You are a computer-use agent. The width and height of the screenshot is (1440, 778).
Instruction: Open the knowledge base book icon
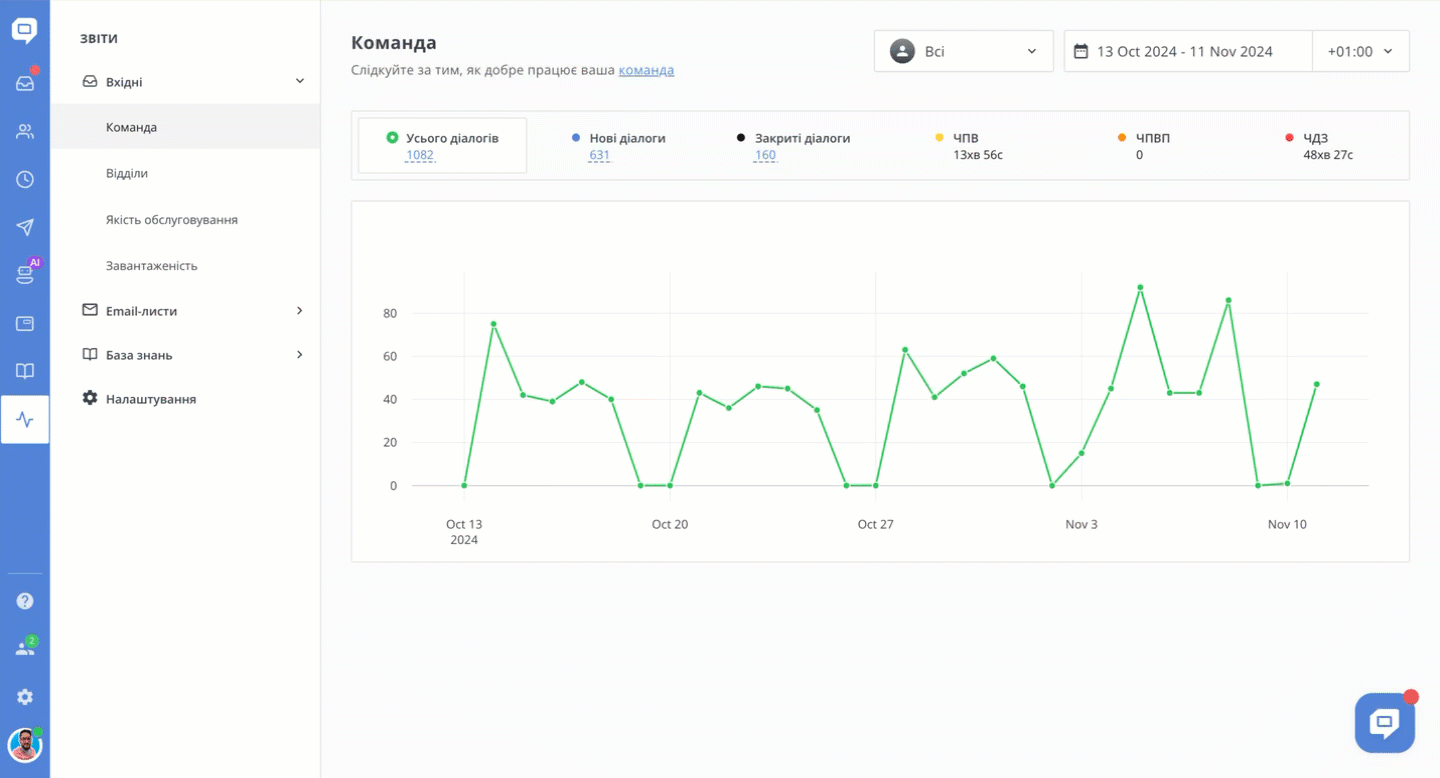tap(25, 371)
